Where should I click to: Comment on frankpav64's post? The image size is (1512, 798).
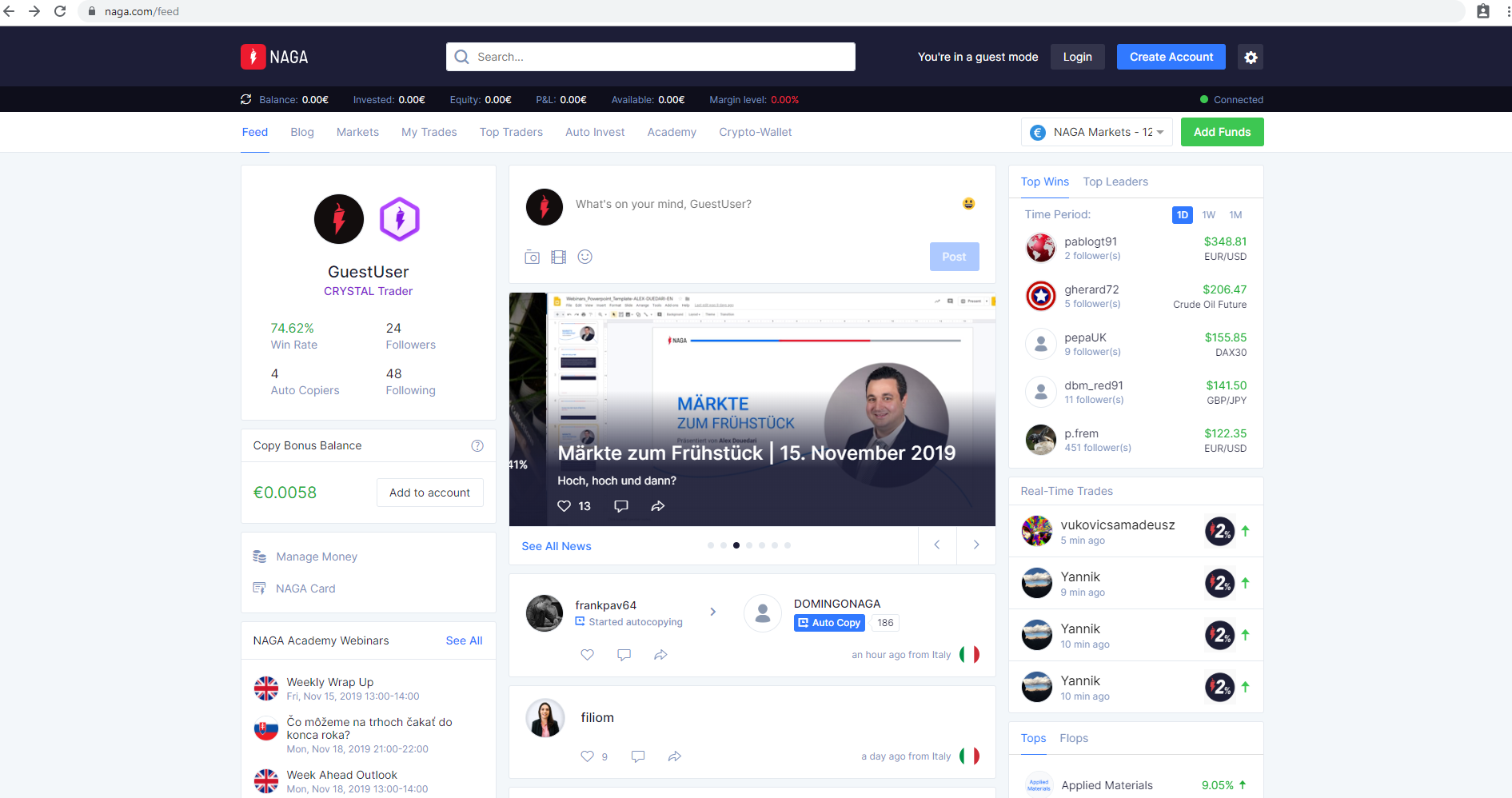pos(624,655)
